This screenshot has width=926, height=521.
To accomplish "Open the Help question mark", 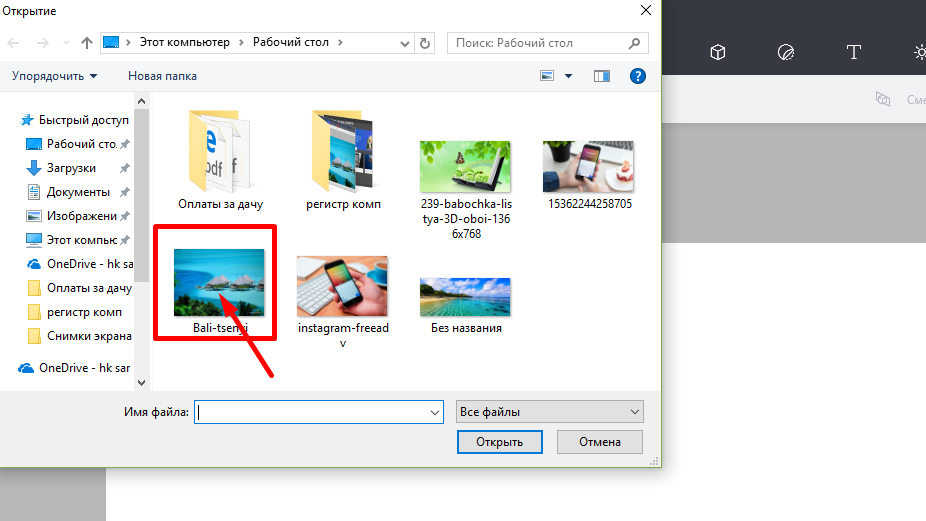I will click(638, 76).
